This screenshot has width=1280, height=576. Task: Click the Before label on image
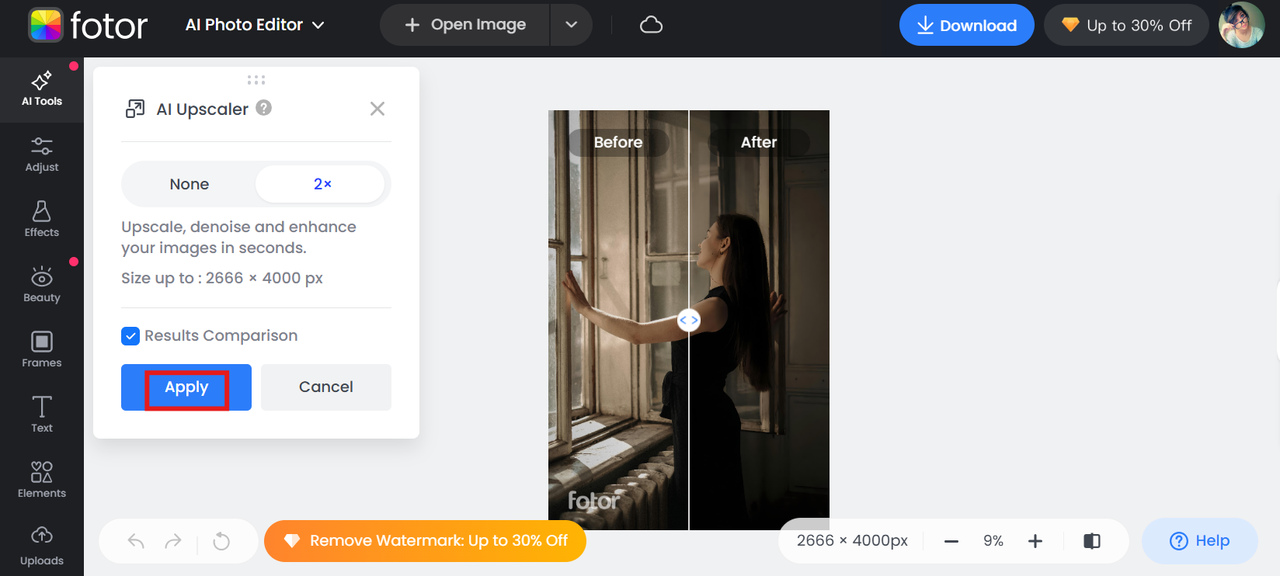point(618,142)
